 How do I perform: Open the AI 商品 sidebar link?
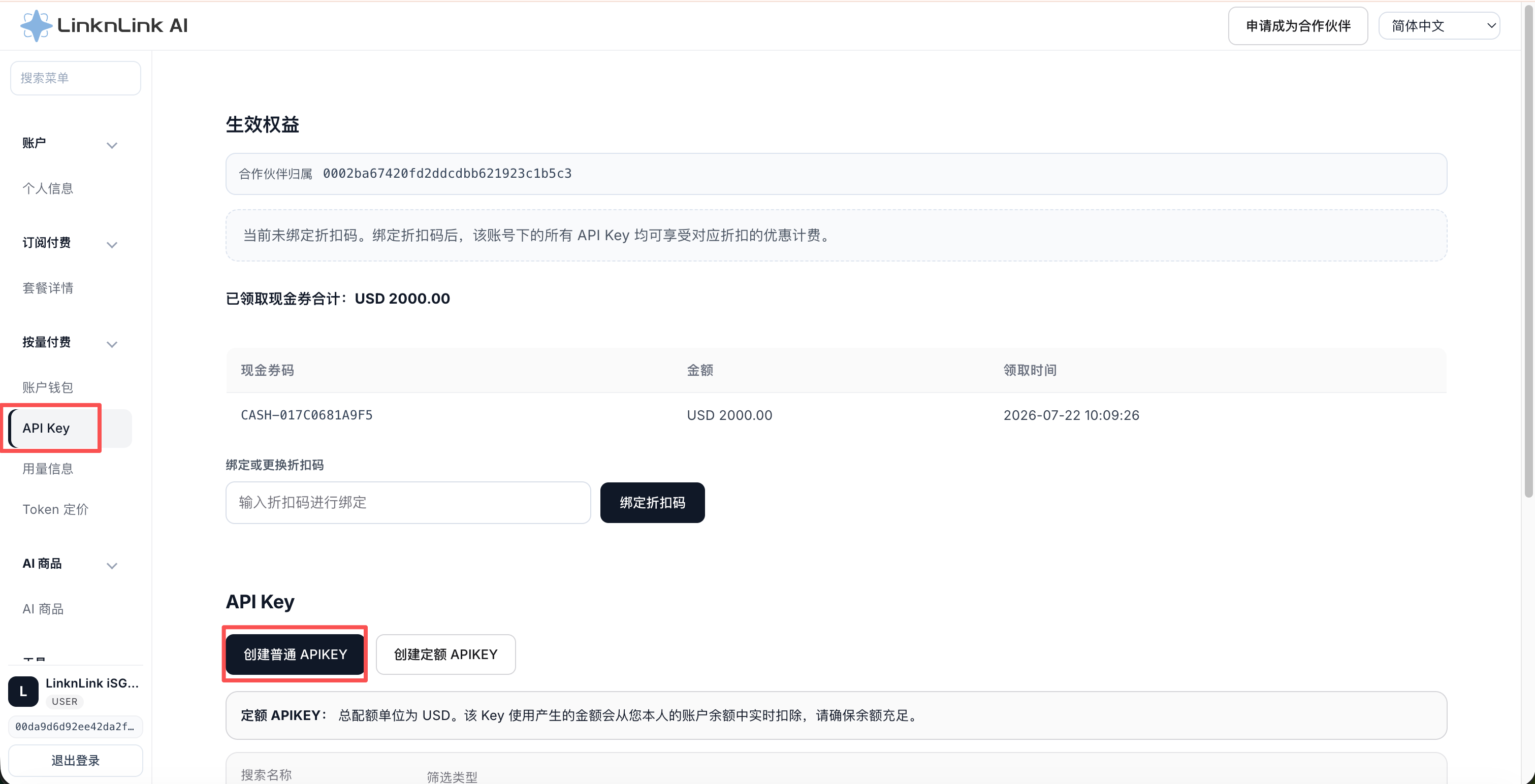coord(43,609)
